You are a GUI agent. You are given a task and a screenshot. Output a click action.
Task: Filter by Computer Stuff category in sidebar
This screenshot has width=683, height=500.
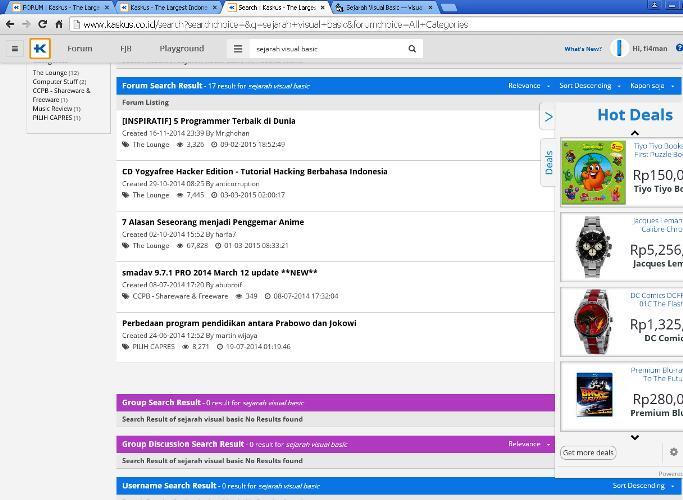59,81
